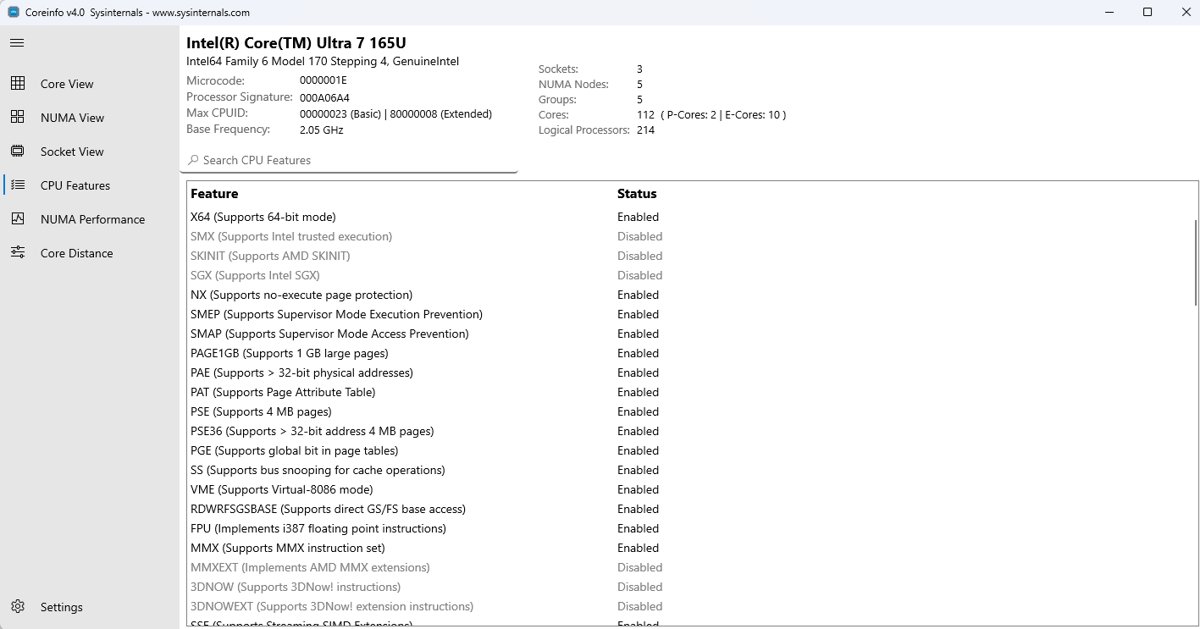This screenshot has width=1200, height=629.
Task: Select the PAE physical addresses row
Action: [x=690, y=373]
